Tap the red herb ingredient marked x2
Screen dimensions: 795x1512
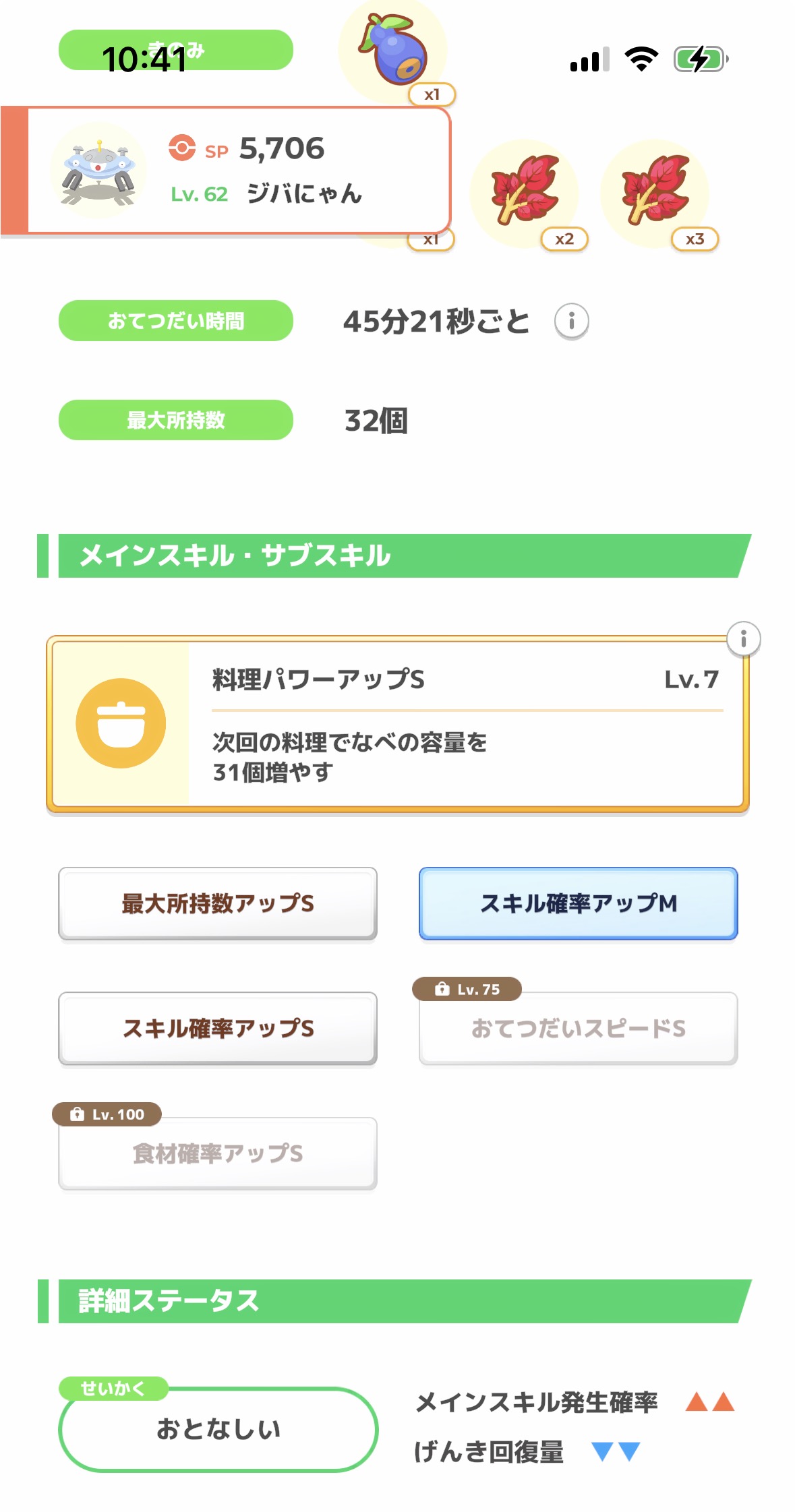pyautogui.click(x=525, y=190)
